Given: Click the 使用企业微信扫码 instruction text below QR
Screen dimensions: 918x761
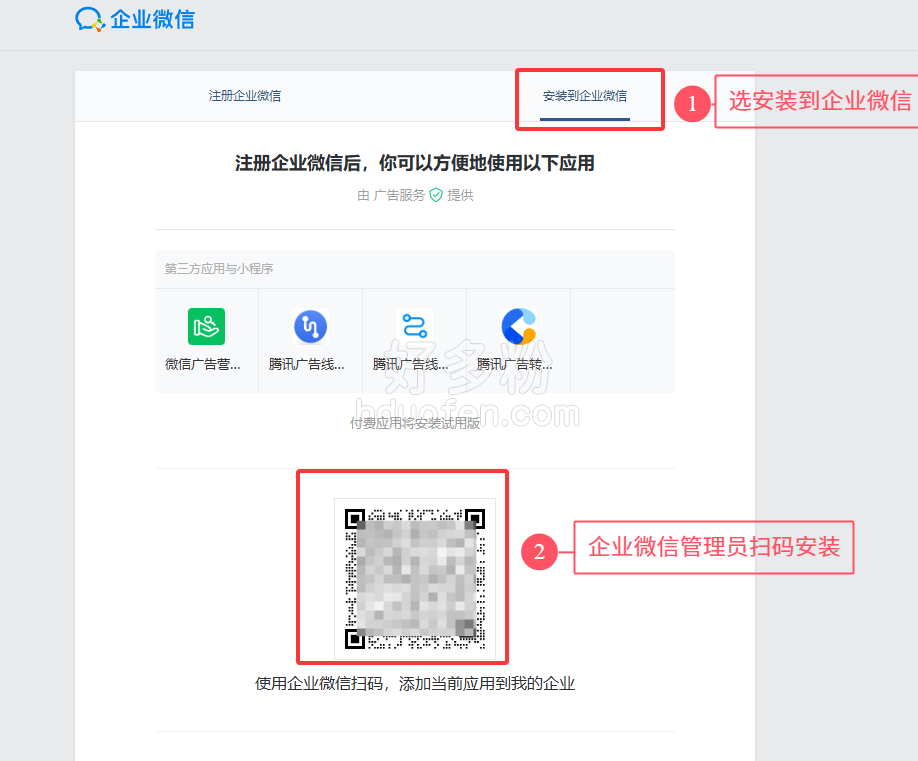Looking at the screenshot, I should tap(414, 684).
